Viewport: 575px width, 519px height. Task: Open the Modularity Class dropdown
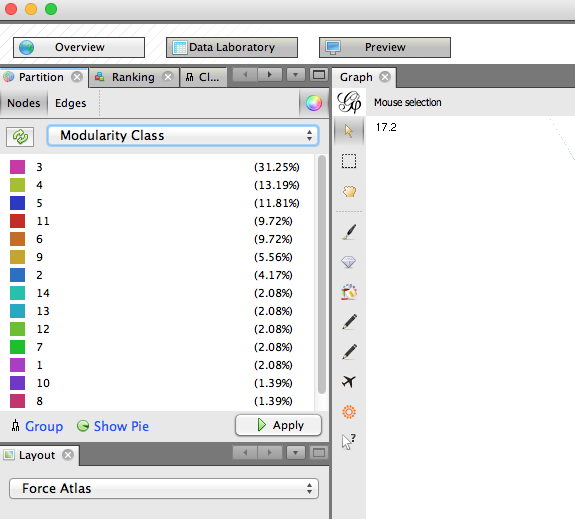tap(183, 136)
